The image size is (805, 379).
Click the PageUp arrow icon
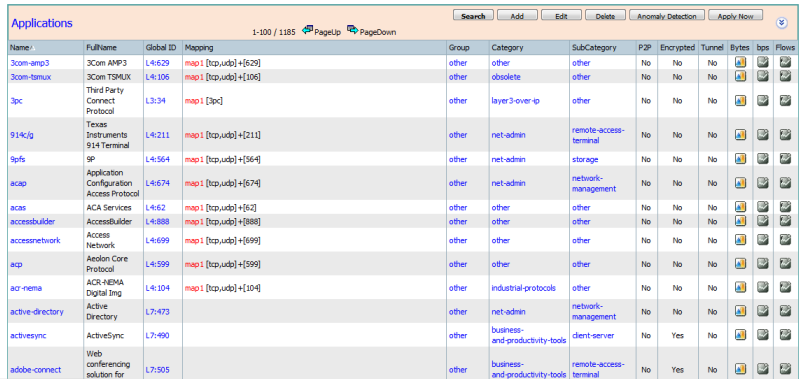click(308, 30)
